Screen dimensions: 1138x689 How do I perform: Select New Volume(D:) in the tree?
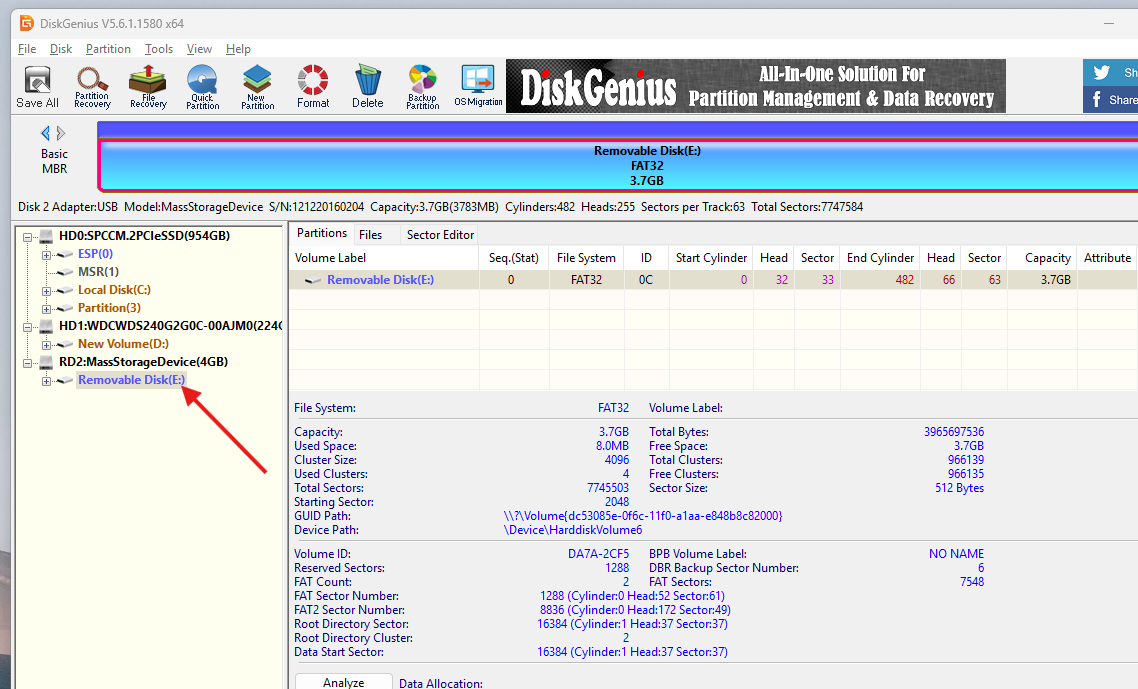(x=123, y=343)
